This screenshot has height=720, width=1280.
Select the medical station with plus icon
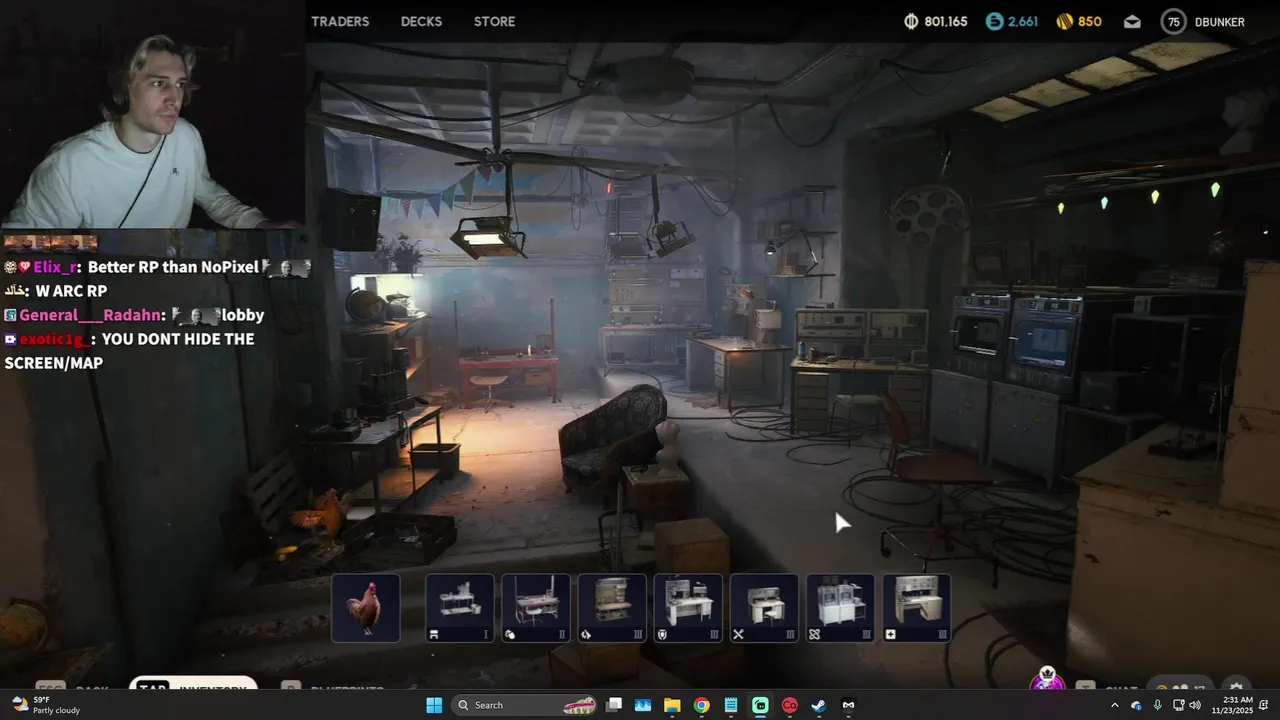916,608
